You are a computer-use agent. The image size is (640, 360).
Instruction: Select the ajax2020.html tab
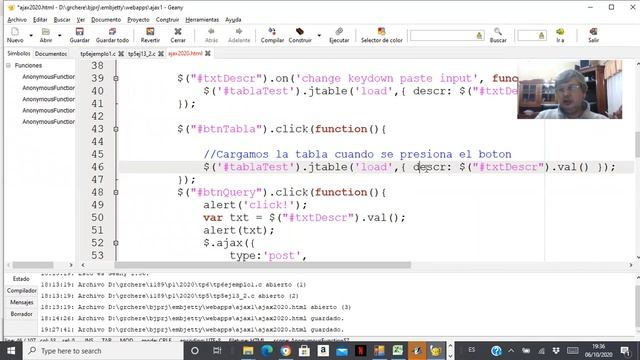[185, 53]
